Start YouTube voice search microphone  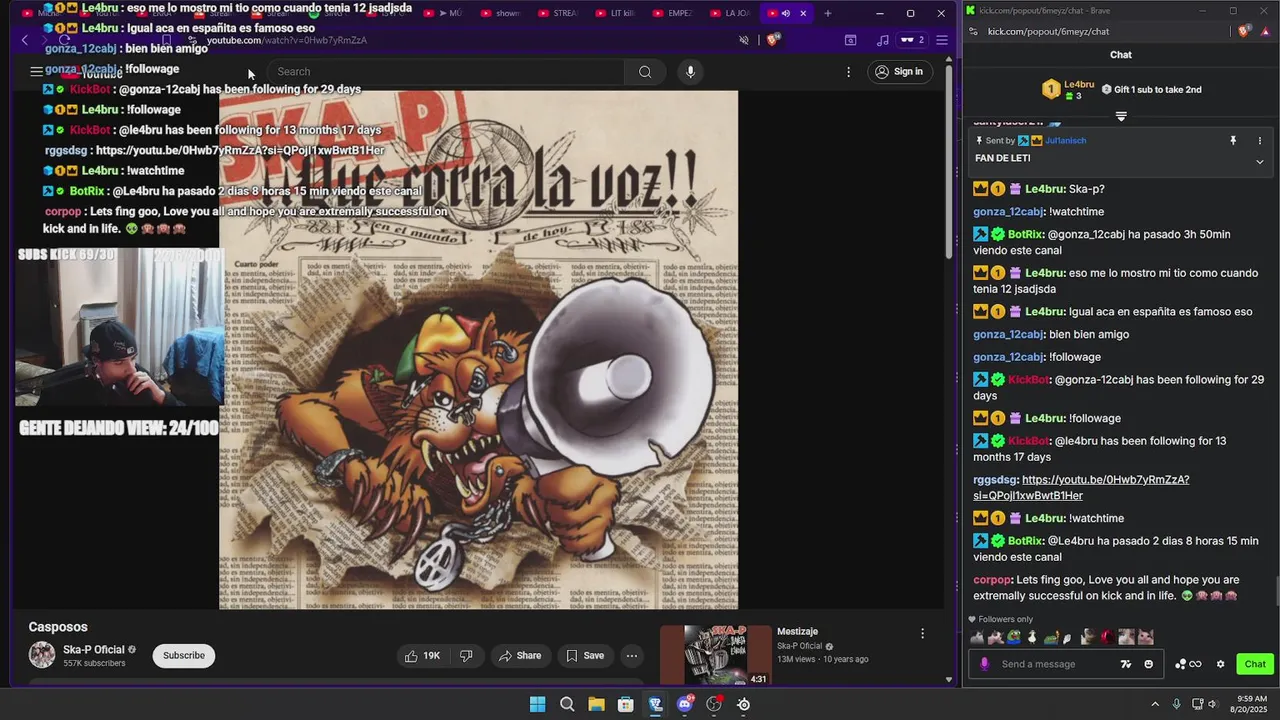[x=690, y=72]
